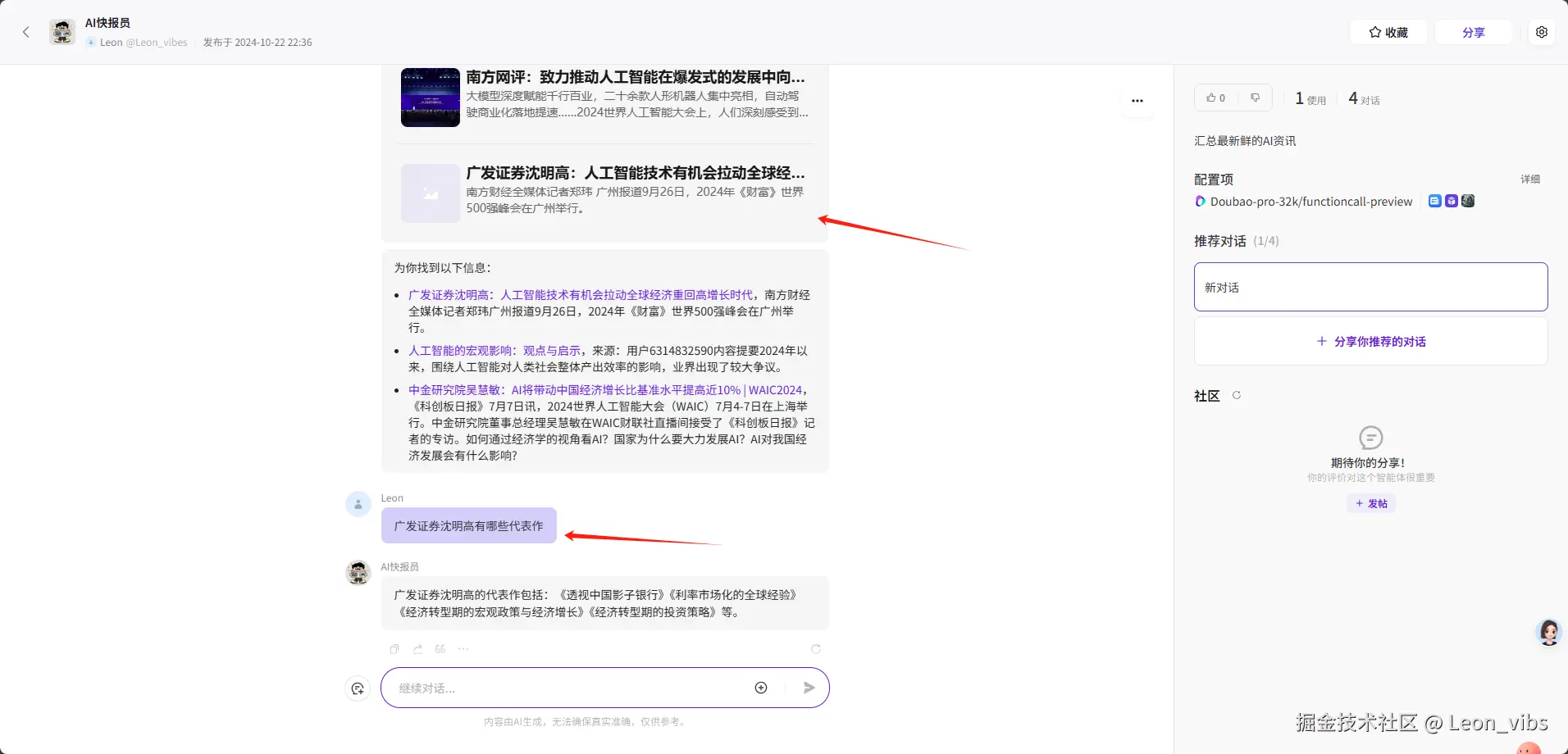Expand 配置项 details via 详细
Screen dimensions: 1568x754
(1530, 179)
